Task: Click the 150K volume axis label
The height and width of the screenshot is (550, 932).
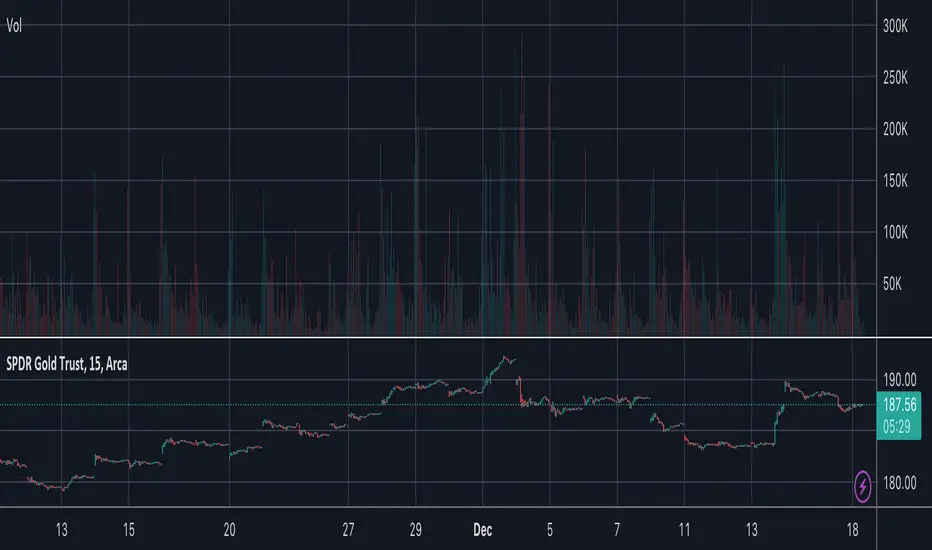Action: (x=895, y=181)
